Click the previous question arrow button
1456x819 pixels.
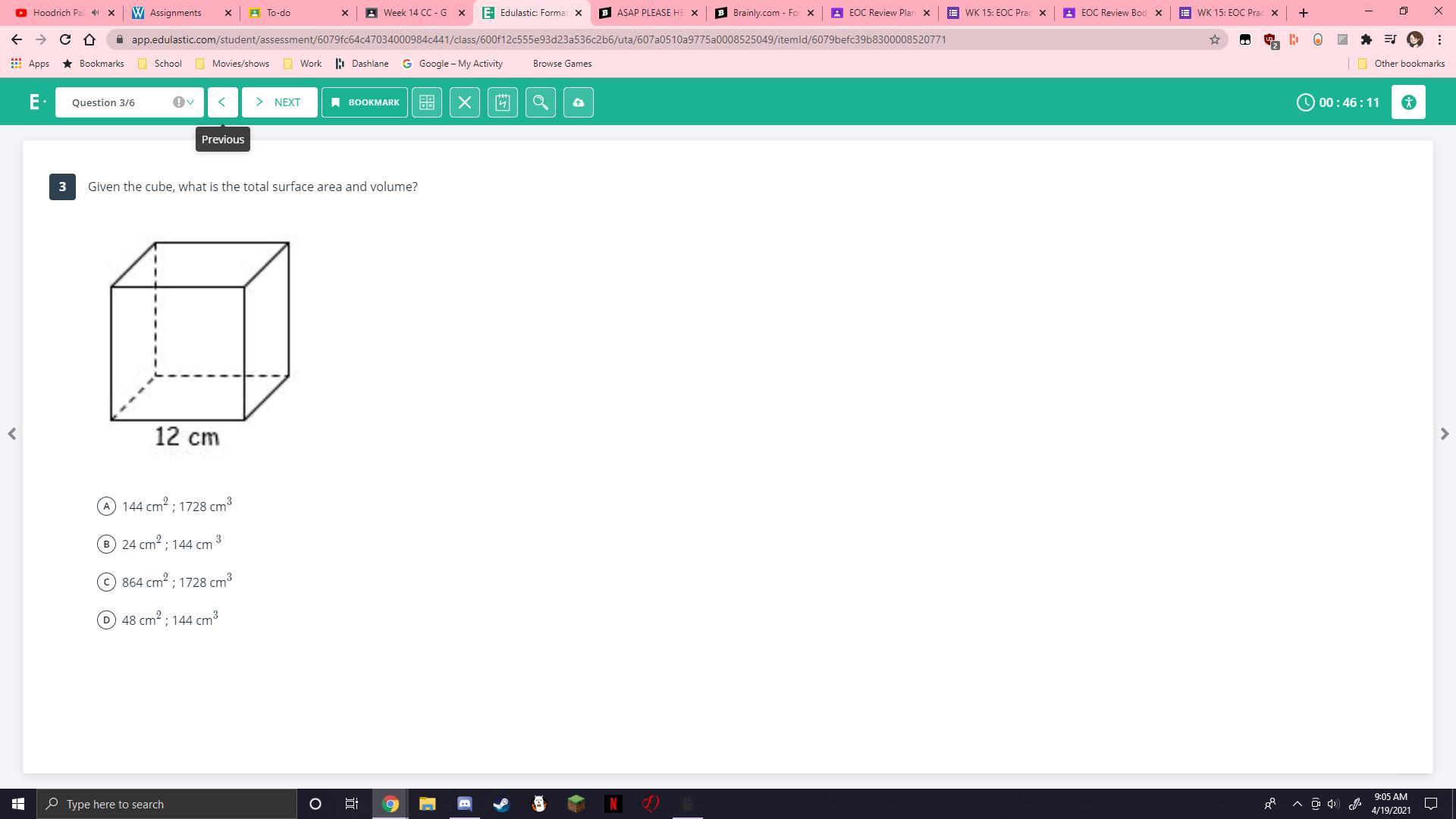[x=222, y=102]
